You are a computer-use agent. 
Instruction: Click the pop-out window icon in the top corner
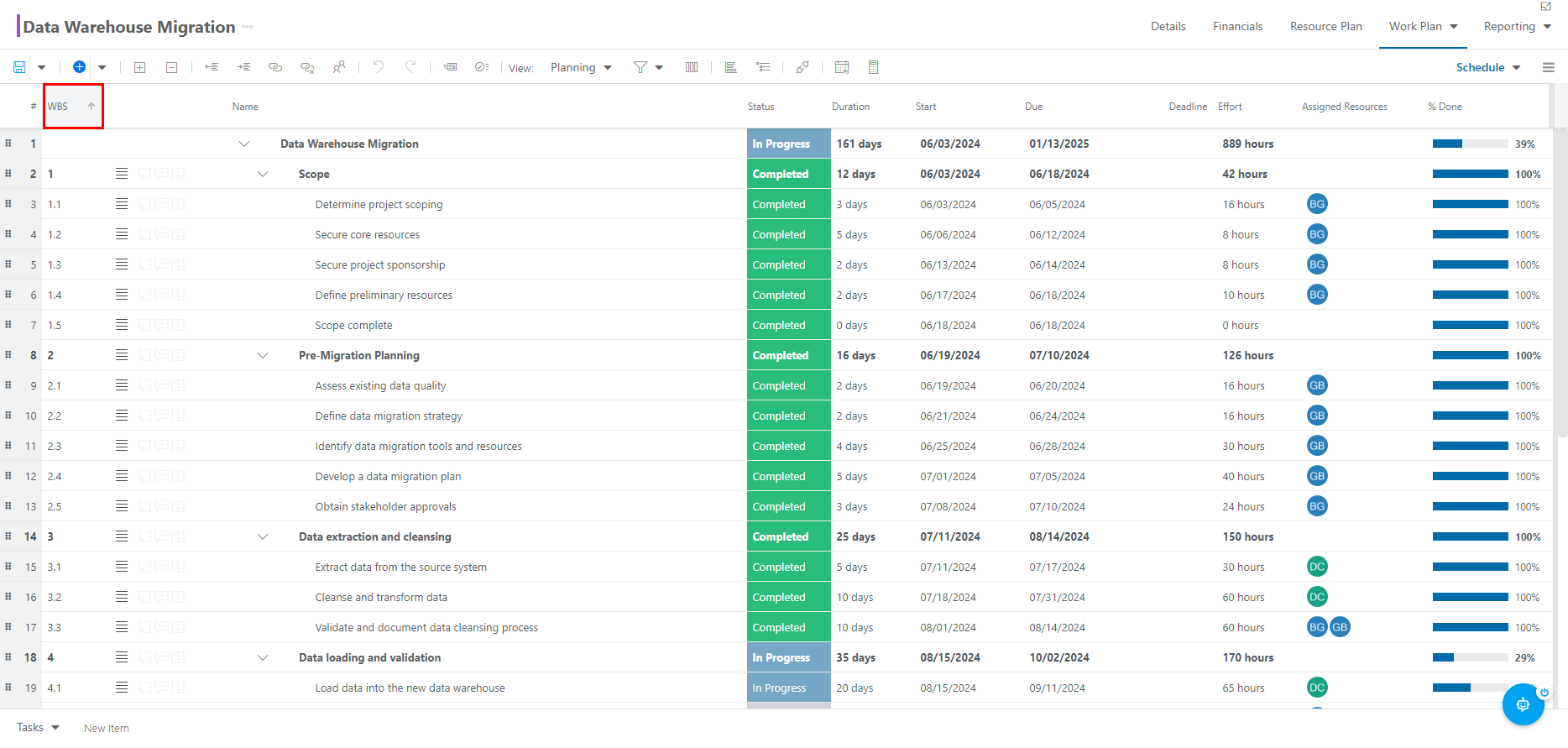(x=1546, y=7)
